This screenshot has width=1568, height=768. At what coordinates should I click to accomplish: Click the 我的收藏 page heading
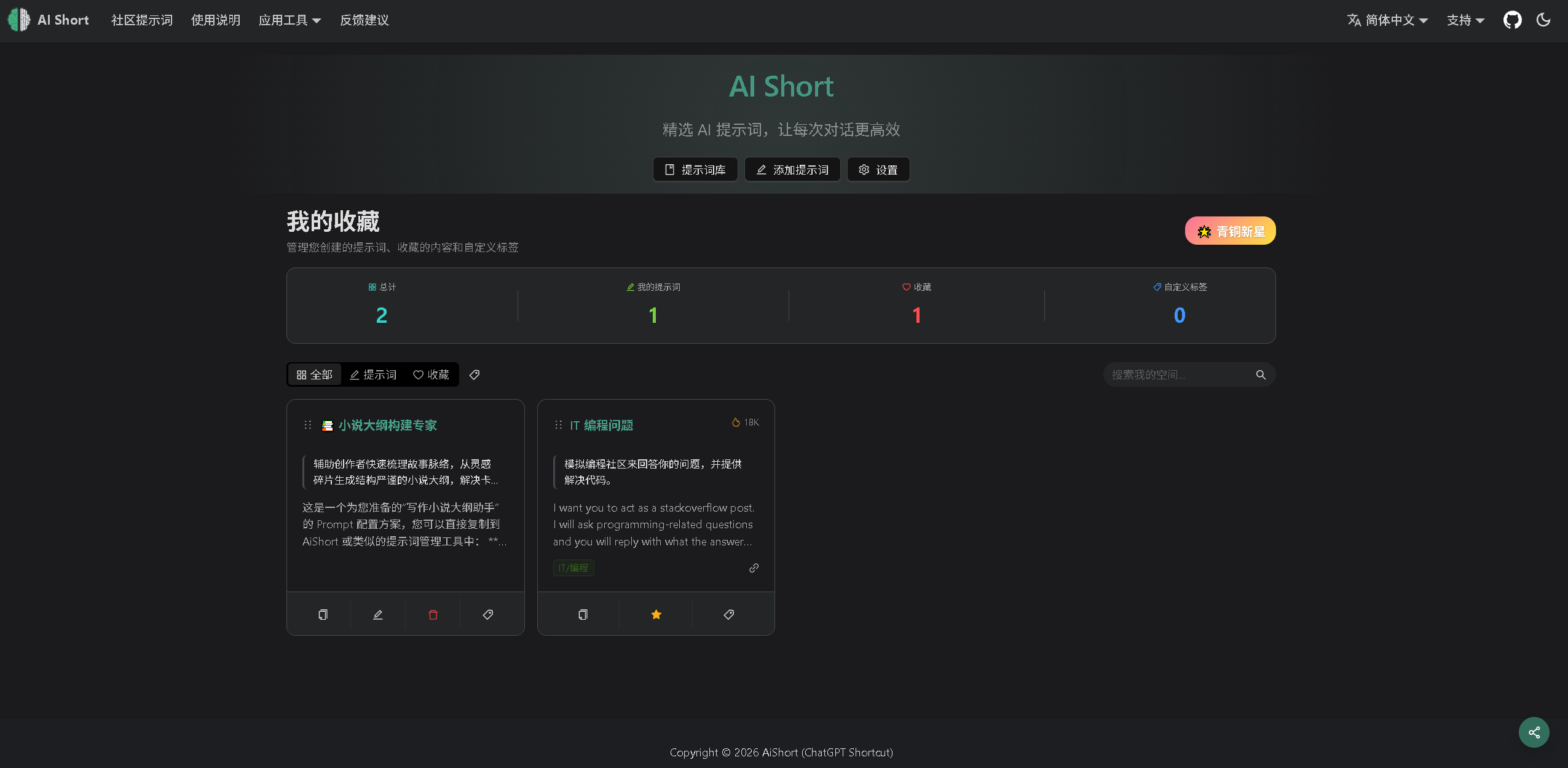click(x=333, y=221)
